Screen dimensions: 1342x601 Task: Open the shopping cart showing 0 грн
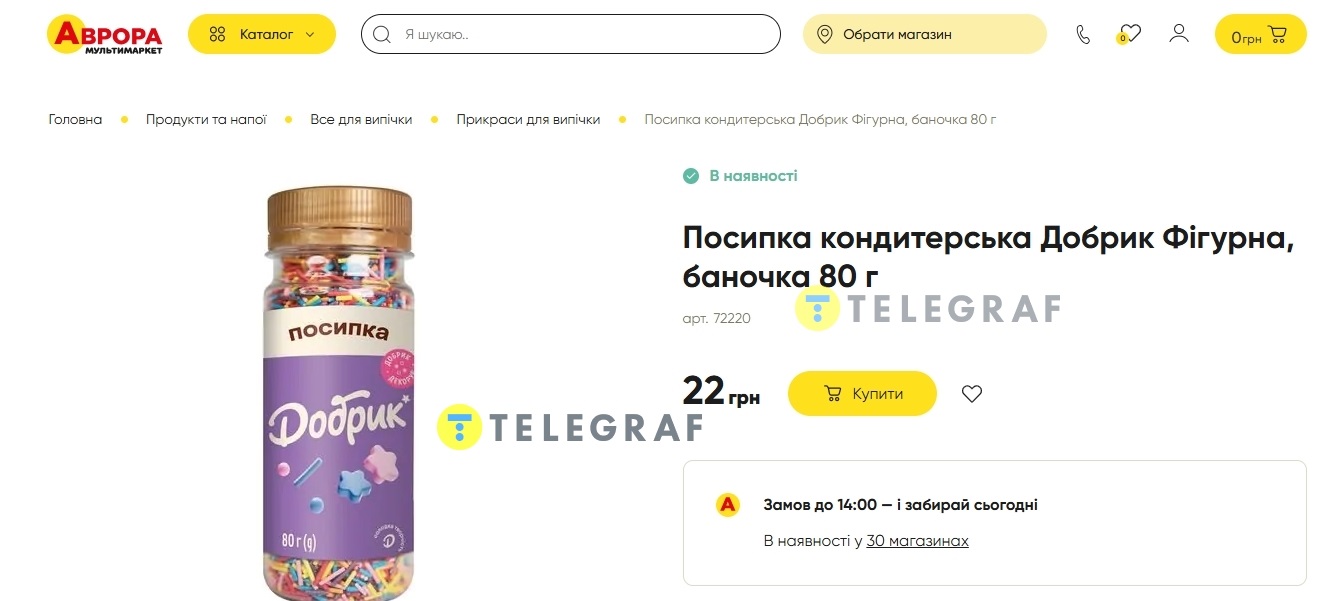pos(1260,35)
